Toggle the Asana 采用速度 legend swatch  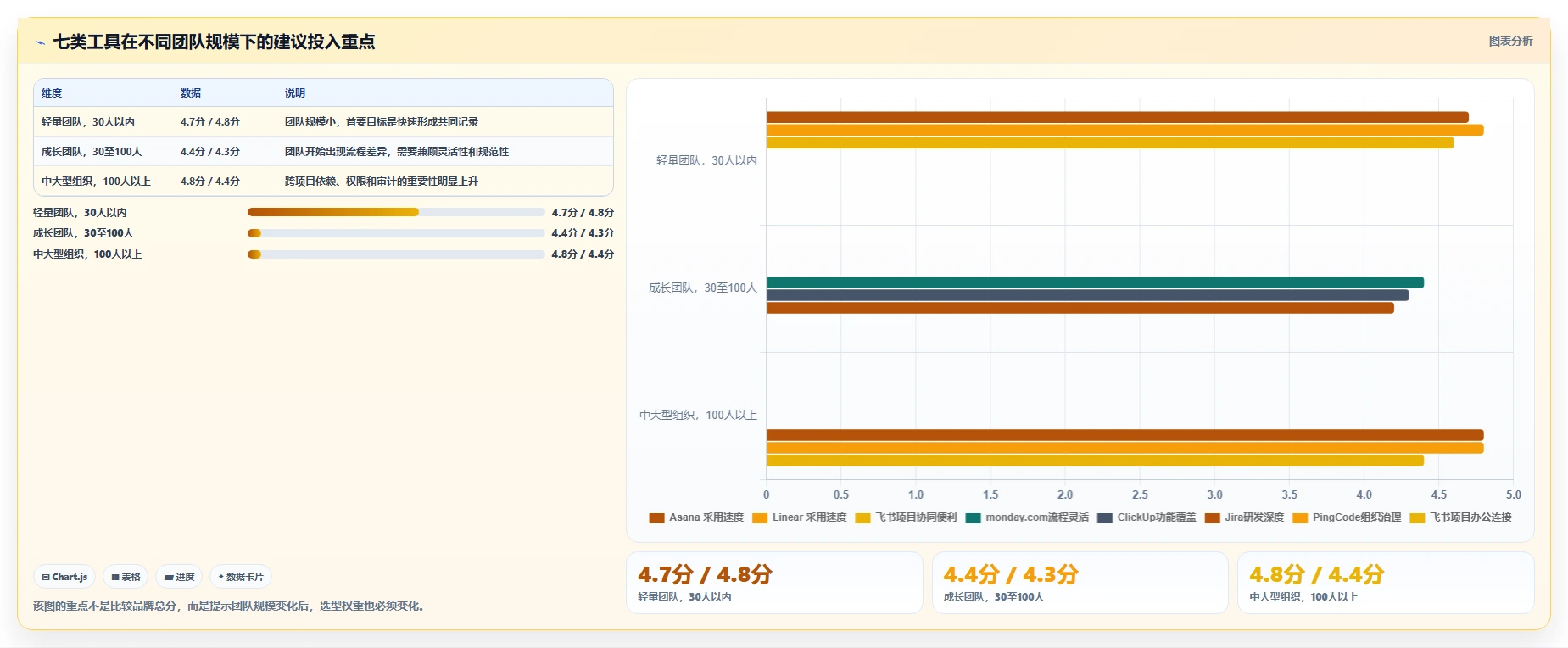656,517
